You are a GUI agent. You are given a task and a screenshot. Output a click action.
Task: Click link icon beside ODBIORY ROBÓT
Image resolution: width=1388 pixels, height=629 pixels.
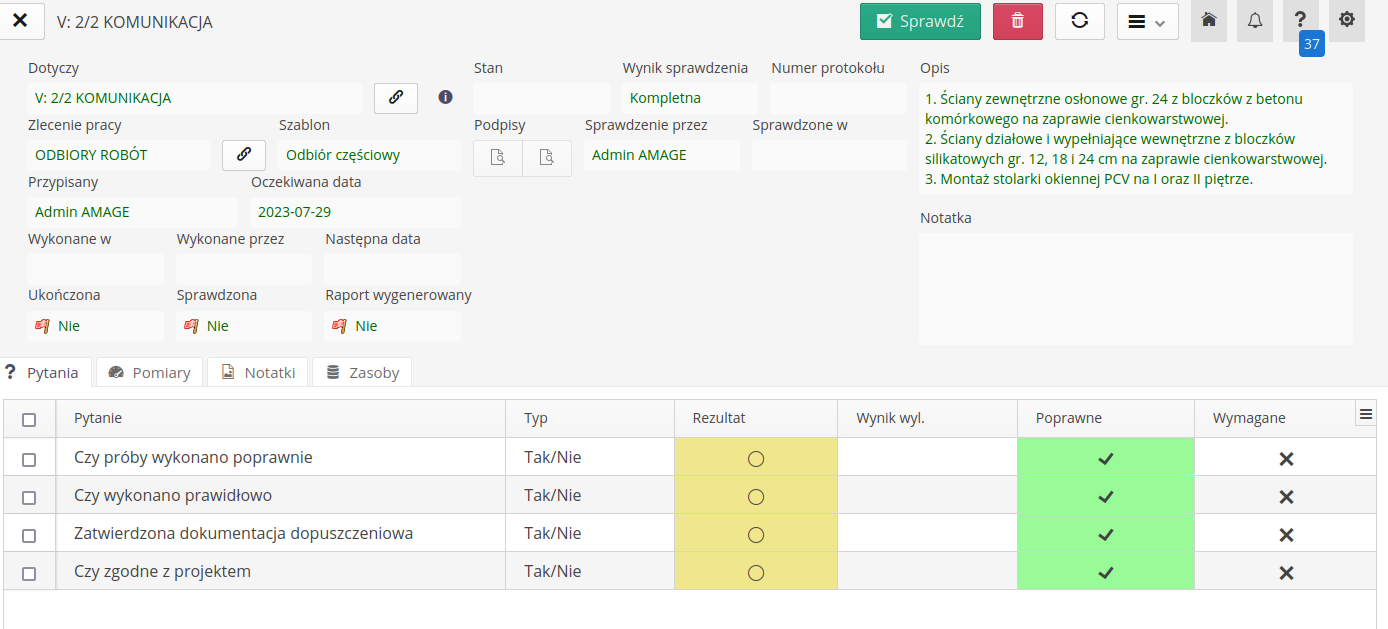click(243, 155)
